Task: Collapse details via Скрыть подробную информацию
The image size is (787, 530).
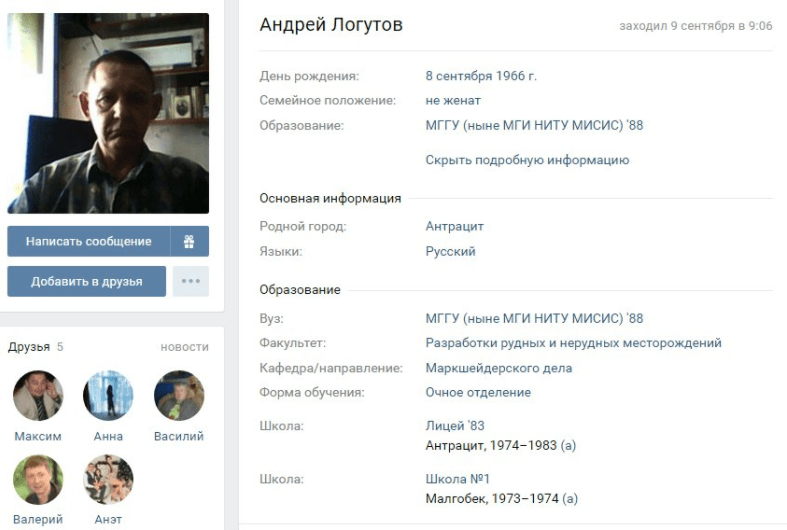Action: (x=527, y=160)
